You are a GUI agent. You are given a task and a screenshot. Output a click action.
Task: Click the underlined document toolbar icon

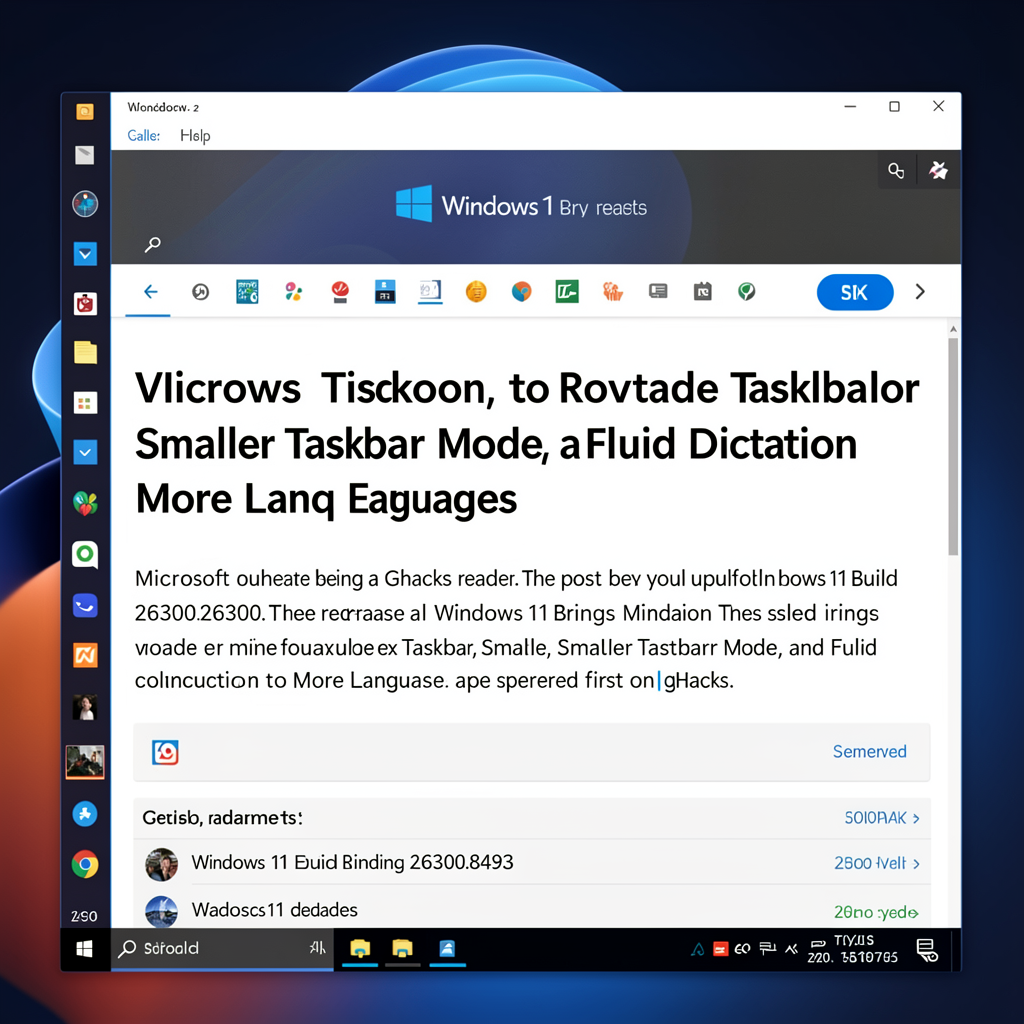pyautogui.click(x=430, y=292)
